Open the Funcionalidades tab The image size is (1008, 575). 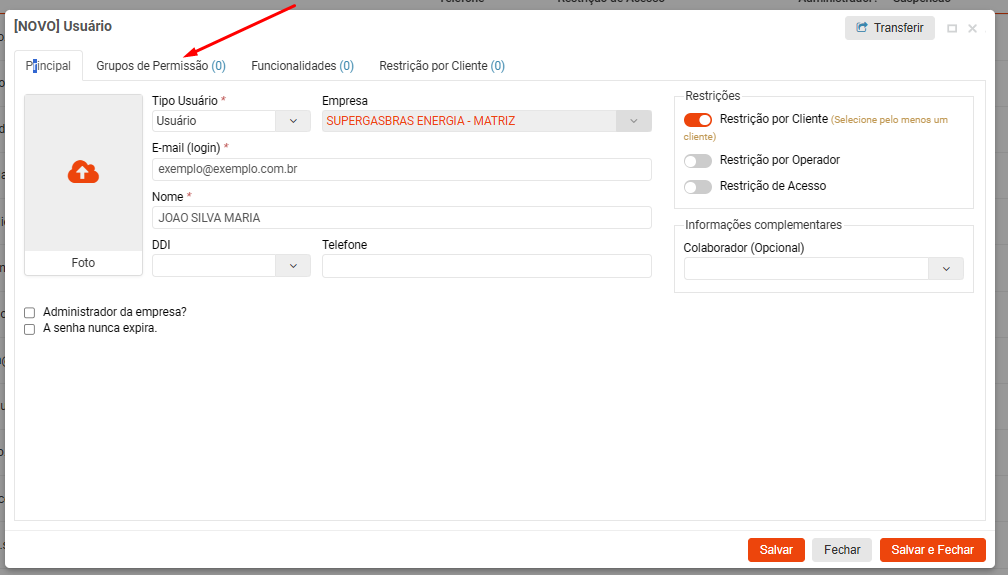(x=302, y=66)
